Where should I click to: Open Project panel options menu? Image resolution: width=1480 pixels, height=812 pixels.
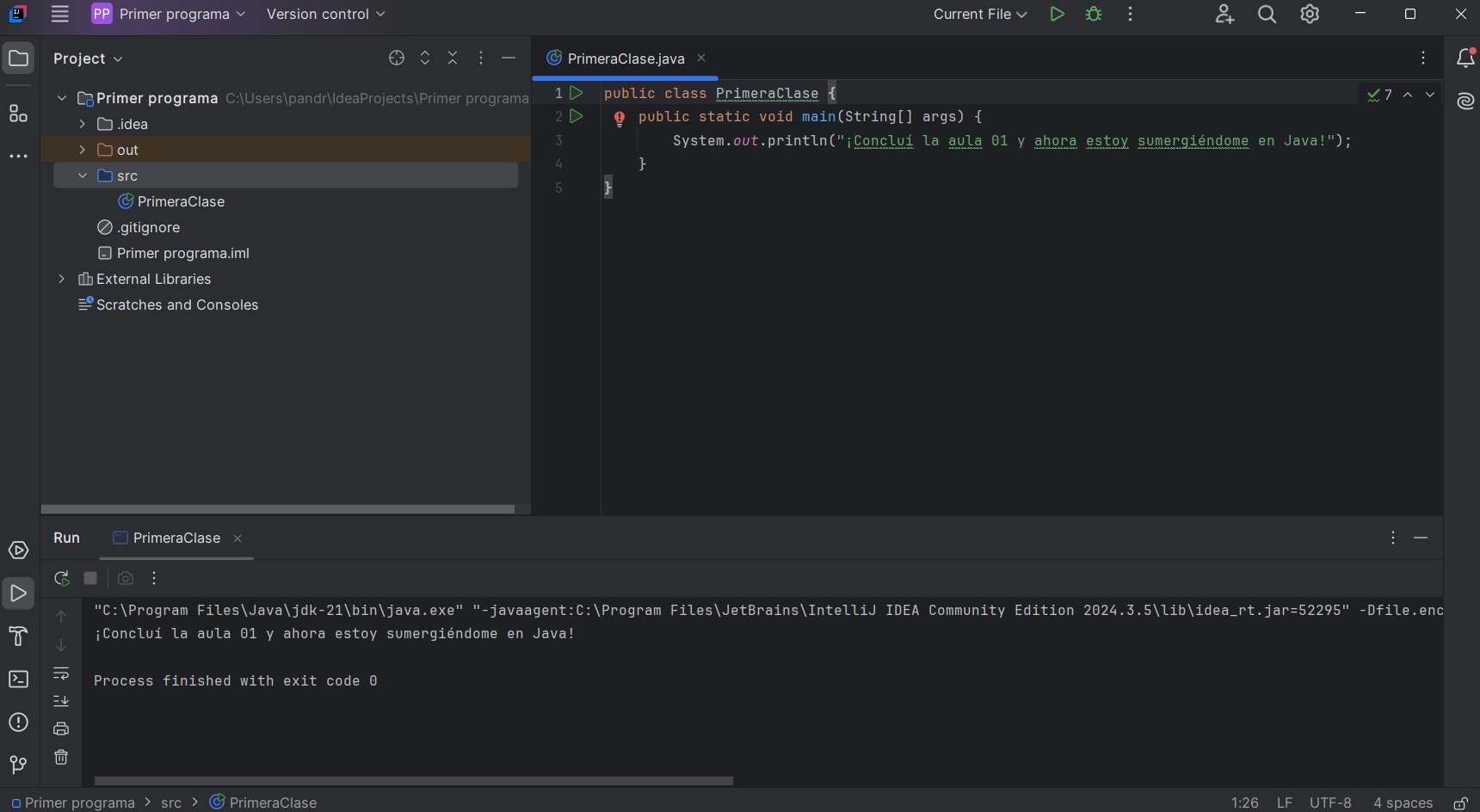[481, 58]
